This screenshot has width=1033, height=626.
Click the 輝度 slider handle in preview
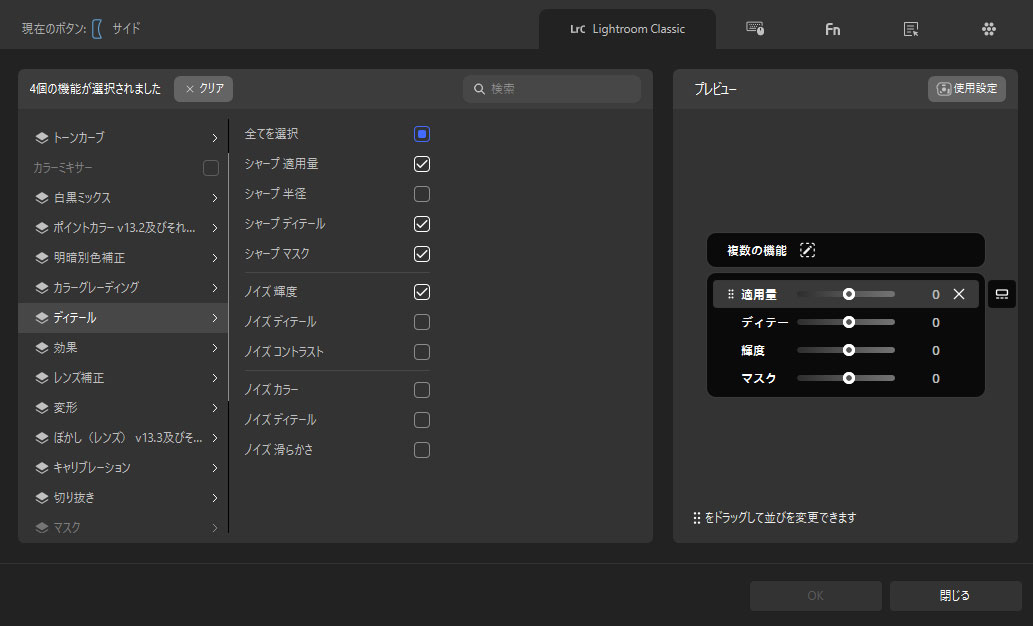coord(849,350)
